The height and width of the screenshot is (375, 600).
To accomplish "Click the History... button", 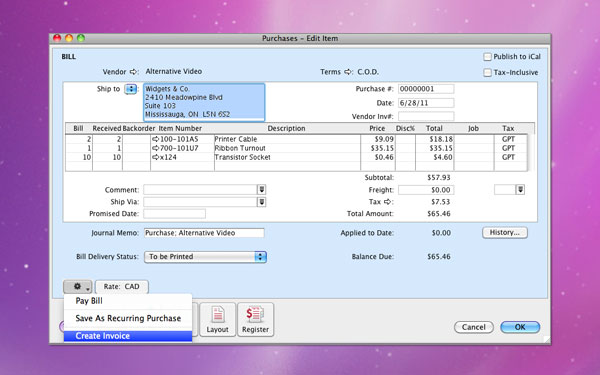I will pyautogui.click(x=505, y=233).
